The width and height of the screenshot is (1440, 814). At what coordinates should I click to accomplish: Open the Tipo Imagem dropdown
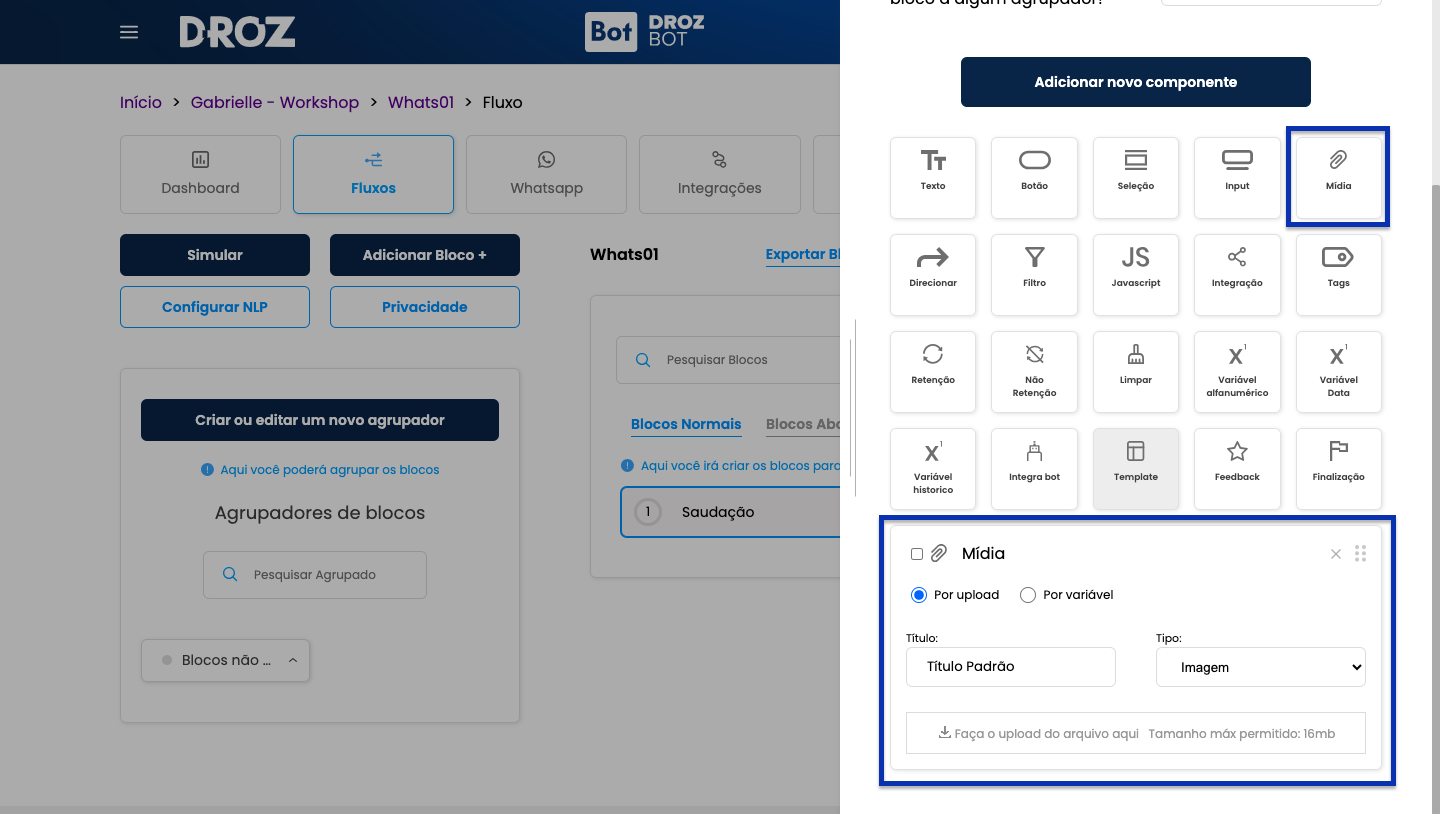pyautogui.click(x=1260, y=667)
